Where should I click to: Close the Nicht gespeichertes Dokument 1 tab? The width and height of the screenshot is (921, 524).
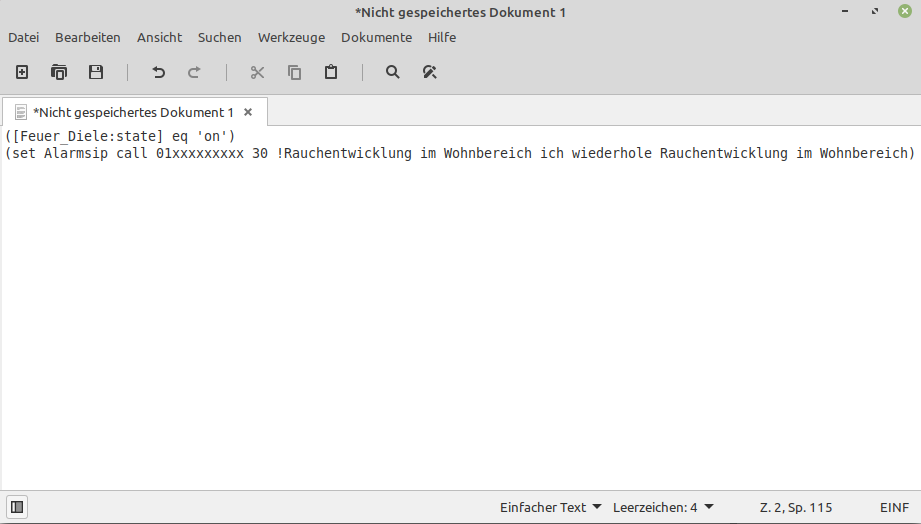click(x=249, y=112)
